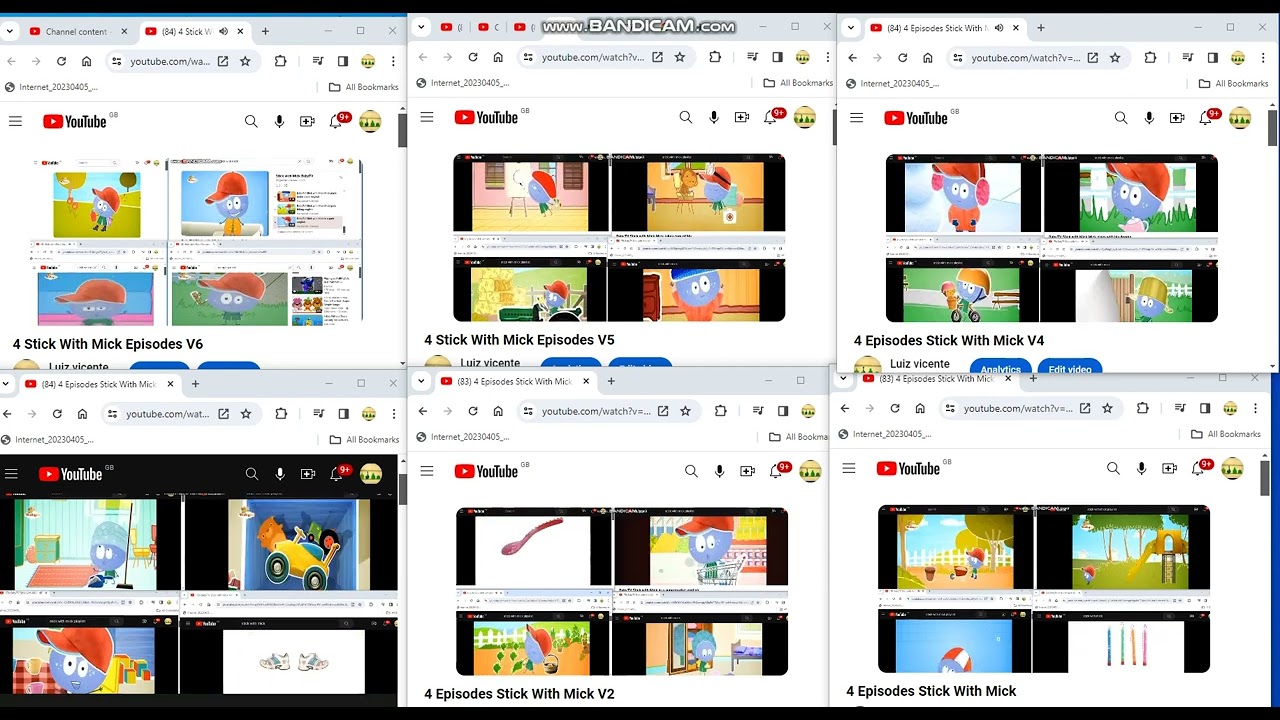Open YouTube search in the V2 video window
This screenshot has height=720, width=1280.
click(691, 471)
